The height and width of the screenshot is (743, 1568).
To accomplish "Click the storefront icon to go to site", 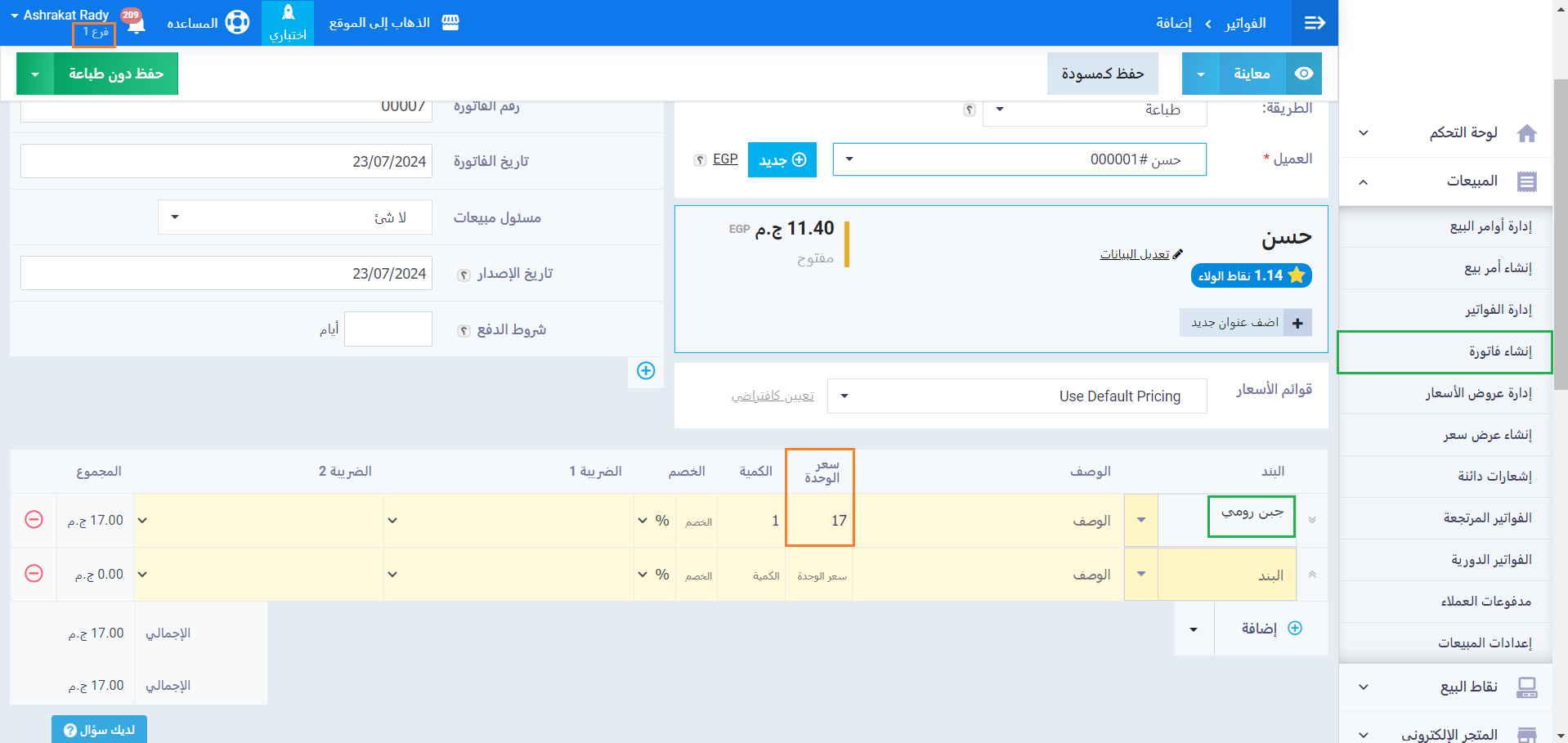I will pos(450,22).
